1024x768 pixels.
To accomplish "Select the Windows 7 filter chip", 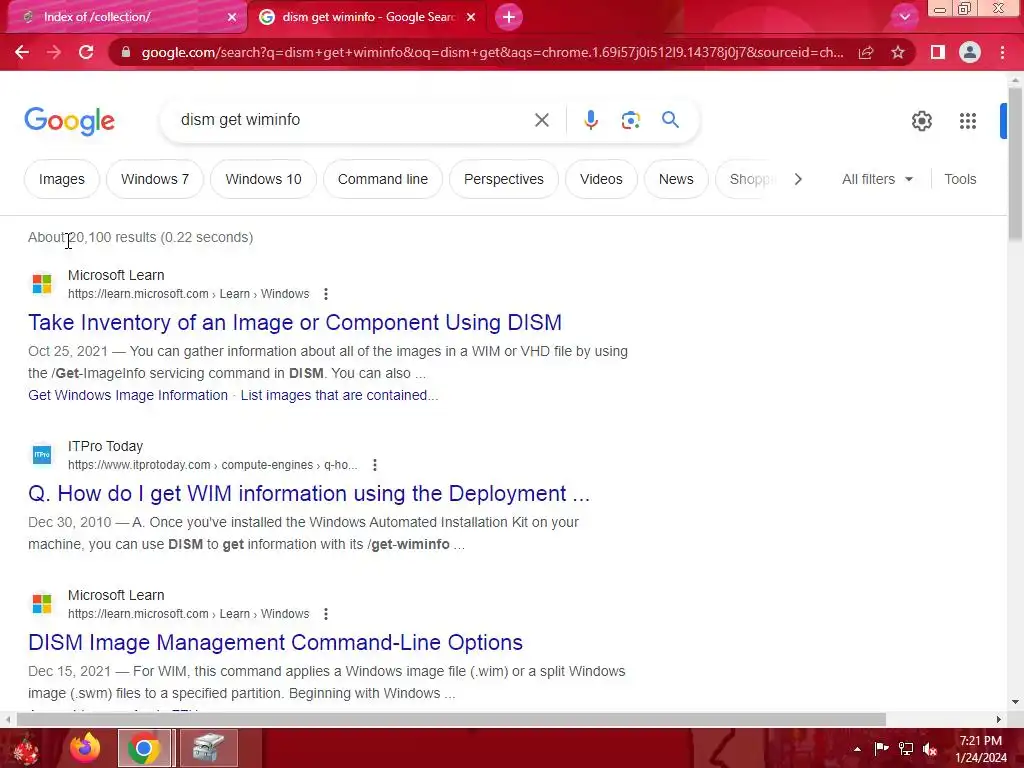I will (155, 179).
